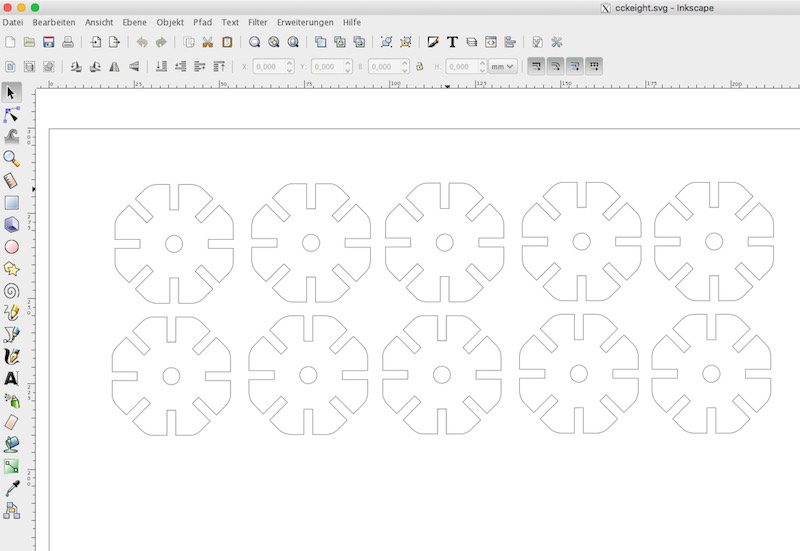Open the Bearbeiten menu
This screenshot has height=551, width=800.
click(x=54, y=22)
